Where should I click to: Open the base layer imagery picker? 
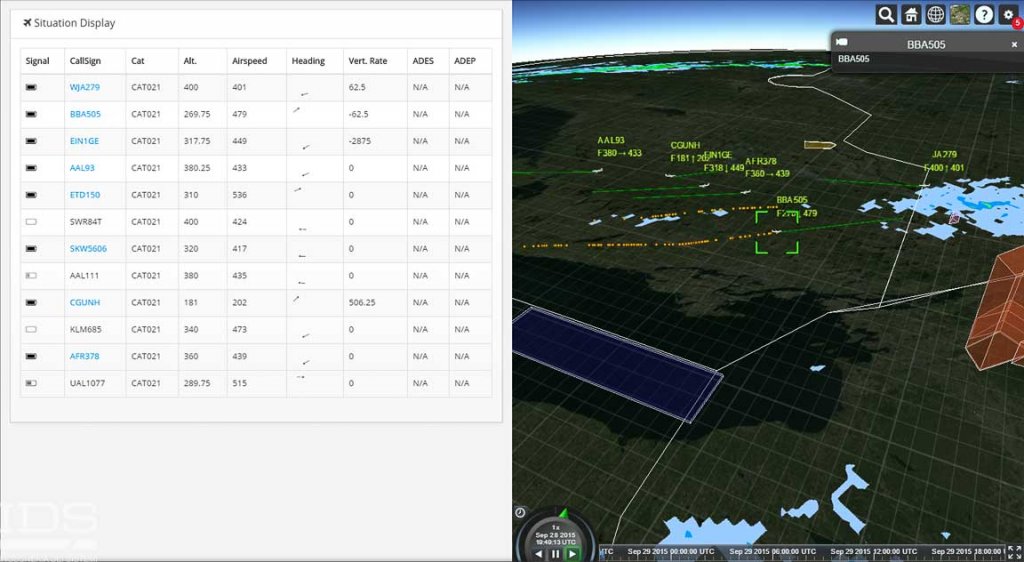pyautogui.click(x=959, y=14)
